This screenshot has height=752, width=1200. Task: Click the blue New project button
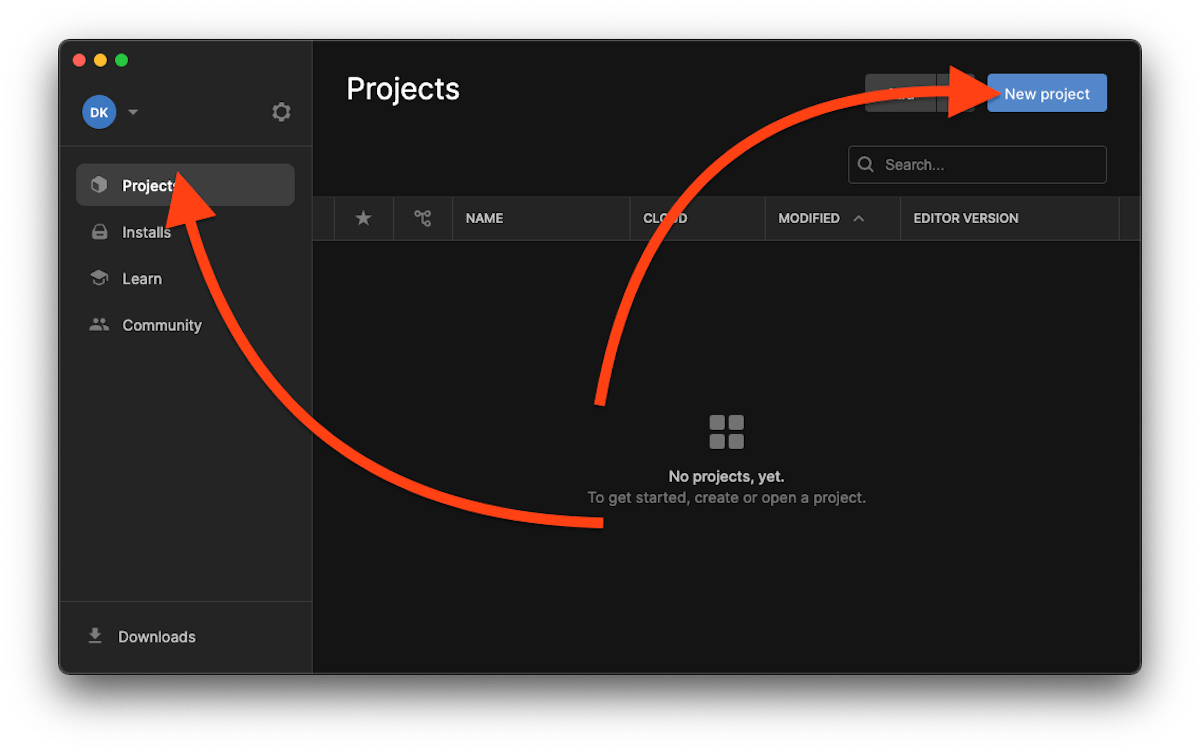pos(1046,94)
